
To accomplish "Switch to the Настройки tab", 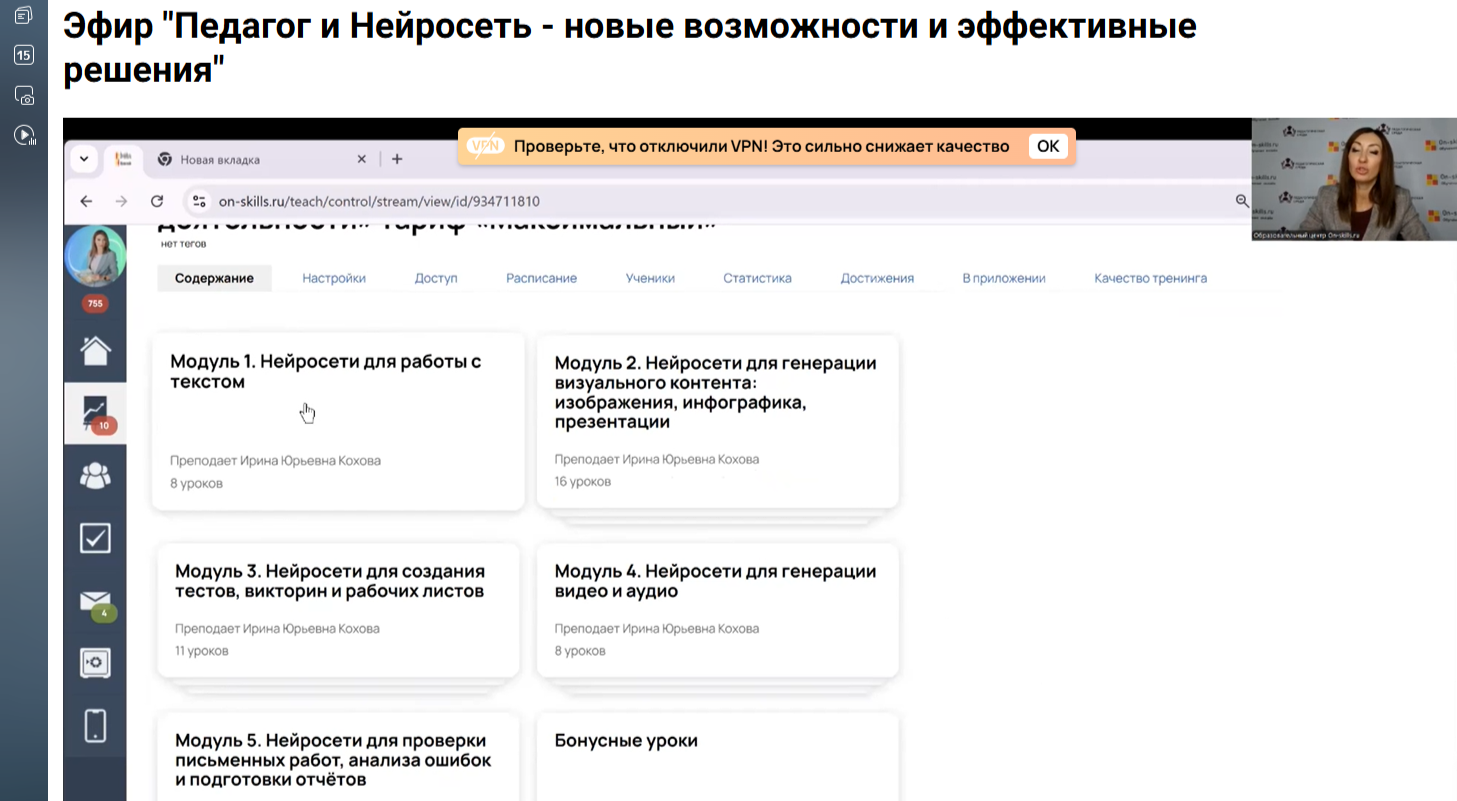I will point(334,278).
